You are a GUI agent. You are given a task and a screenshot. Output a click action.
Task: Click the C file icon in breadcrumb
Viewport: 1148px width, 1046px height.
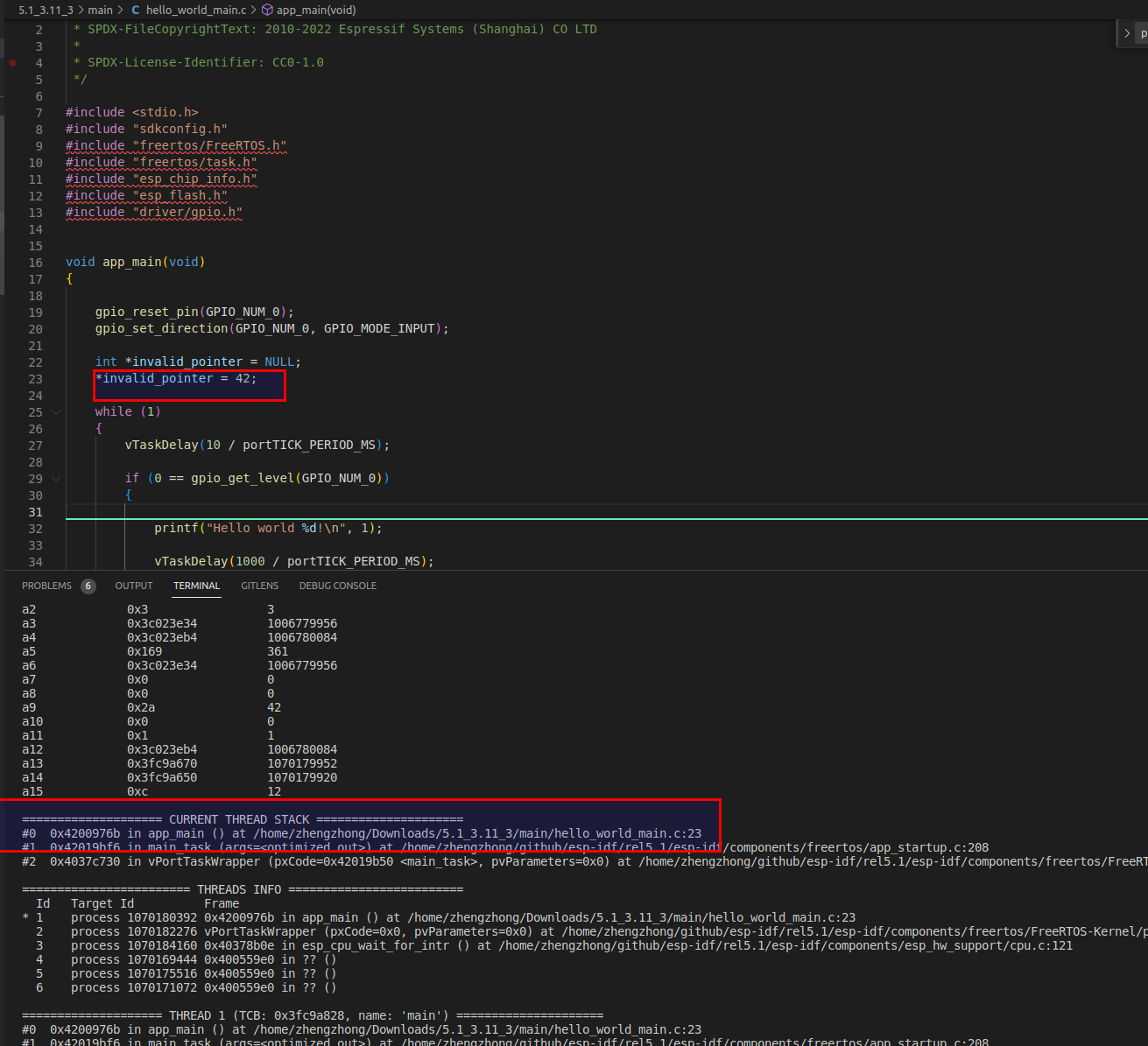click(x=136, y=10)
